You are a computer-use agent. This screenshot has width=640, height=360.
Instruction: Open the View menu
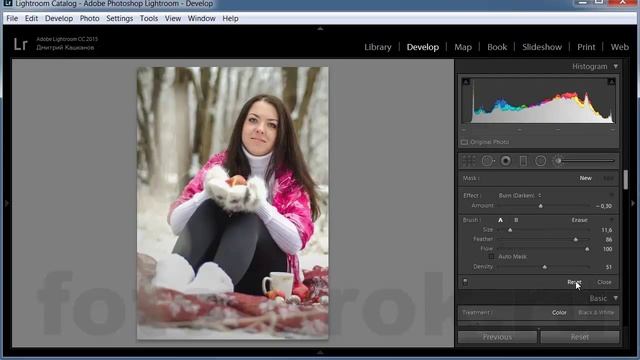(173, 18)
